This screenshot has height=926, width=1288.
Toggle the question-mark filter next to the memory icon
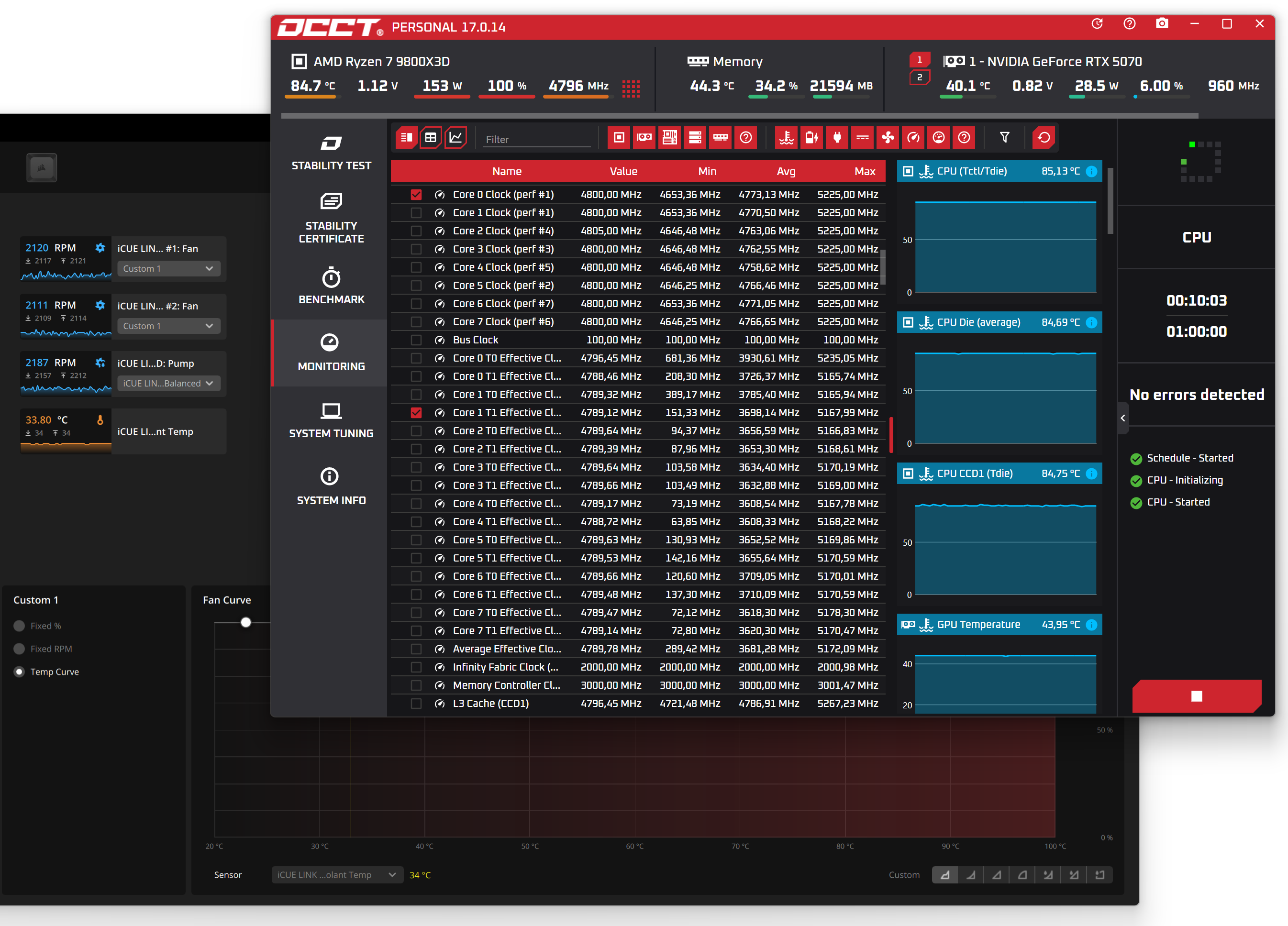click(745, 137)
